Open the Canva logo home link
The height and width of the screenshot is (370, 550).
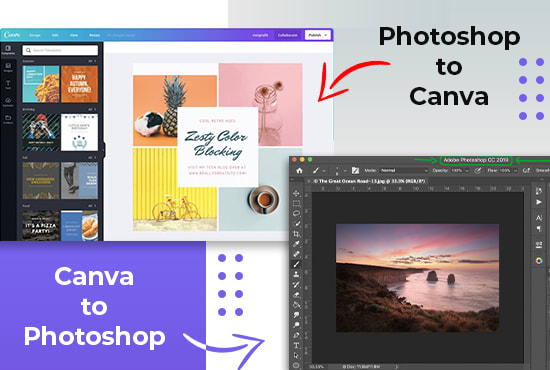12,35
